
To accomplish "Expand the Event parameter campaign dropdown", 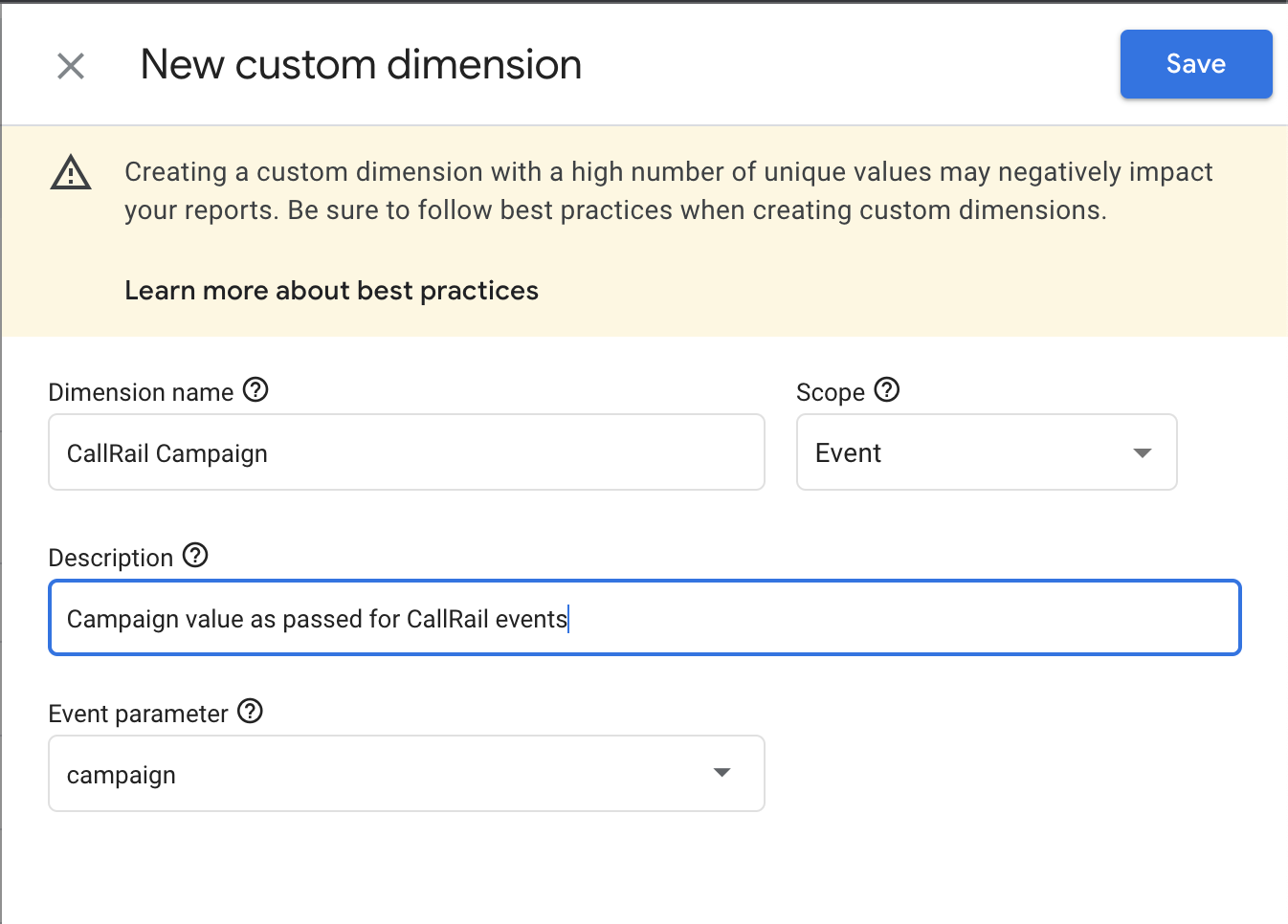I will [407, 774].
